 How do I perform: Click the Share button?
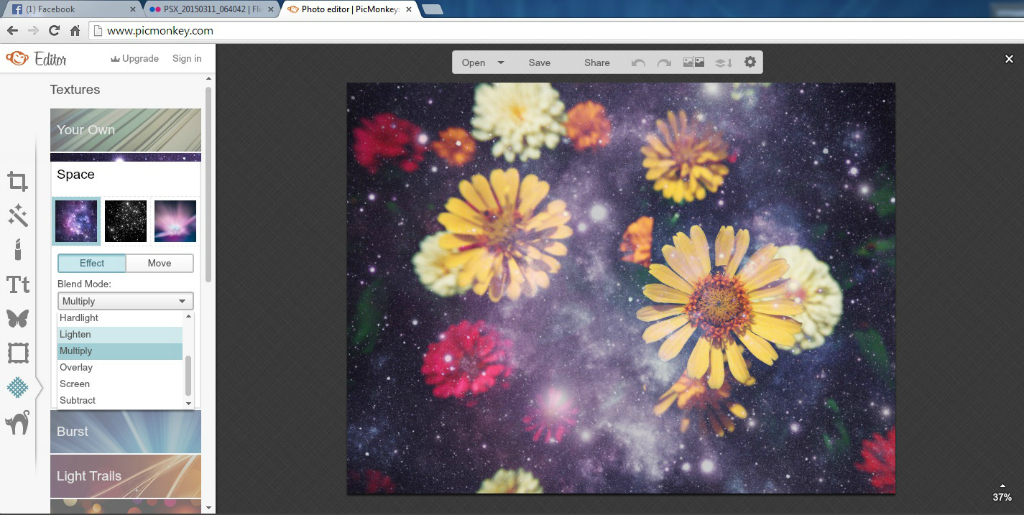597,63
